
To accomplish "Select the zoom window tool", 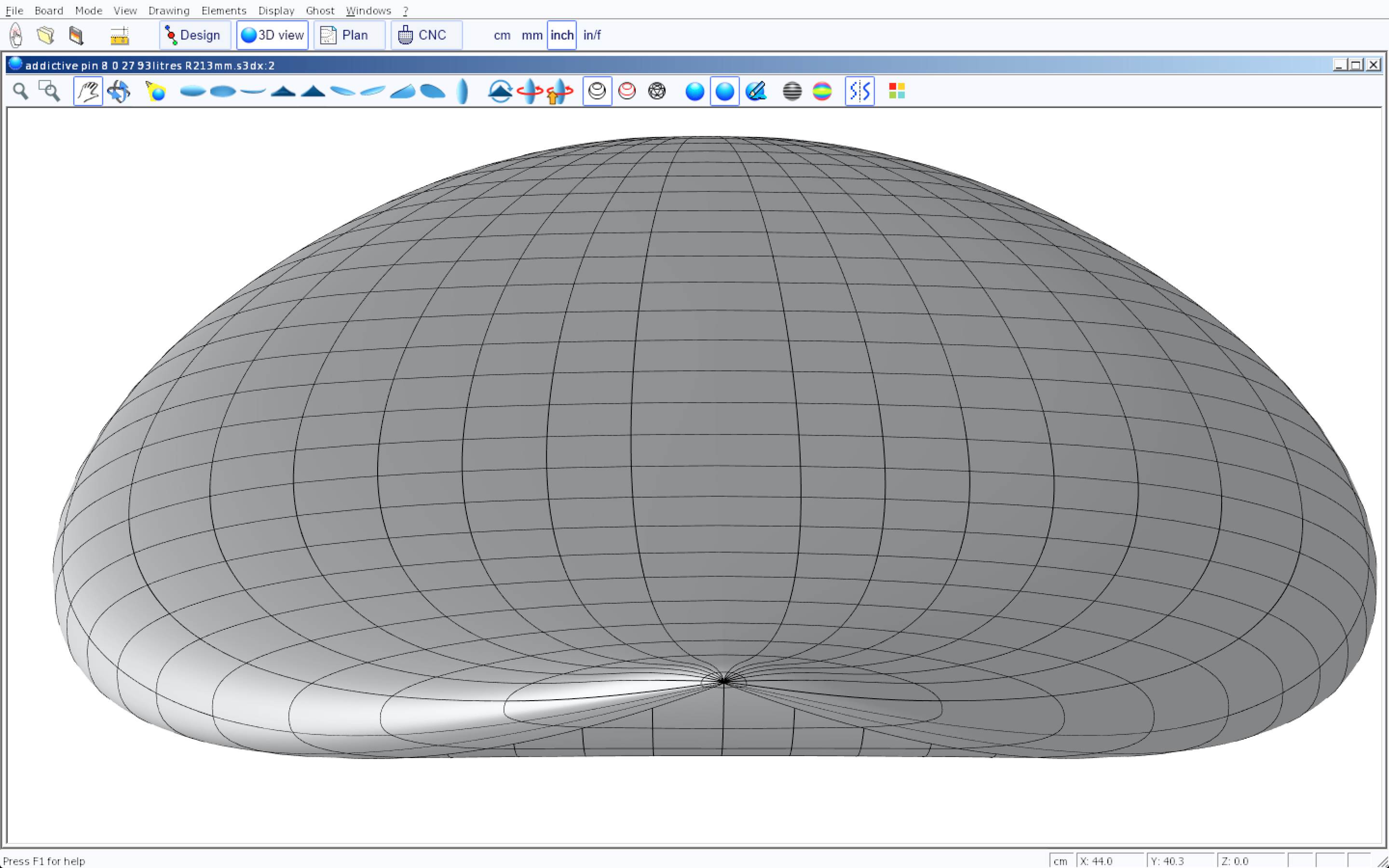I will [49, 91].
